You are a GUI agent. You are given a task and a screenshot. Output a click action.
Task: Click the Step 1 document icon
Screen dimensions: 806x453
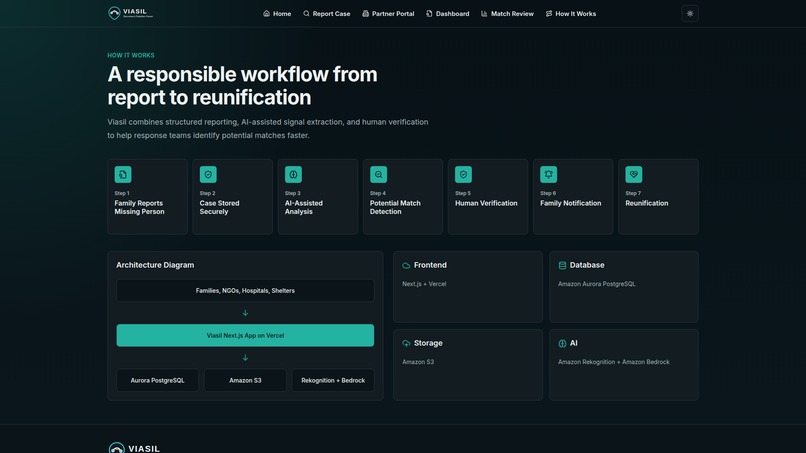point(123,174)
